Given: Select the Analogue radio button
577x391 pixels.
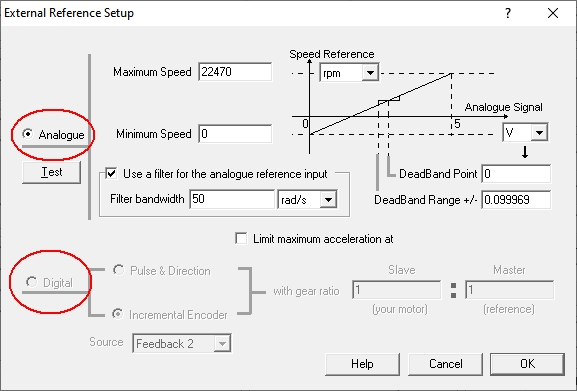Looking at the screenshot, I should (27, 134).
